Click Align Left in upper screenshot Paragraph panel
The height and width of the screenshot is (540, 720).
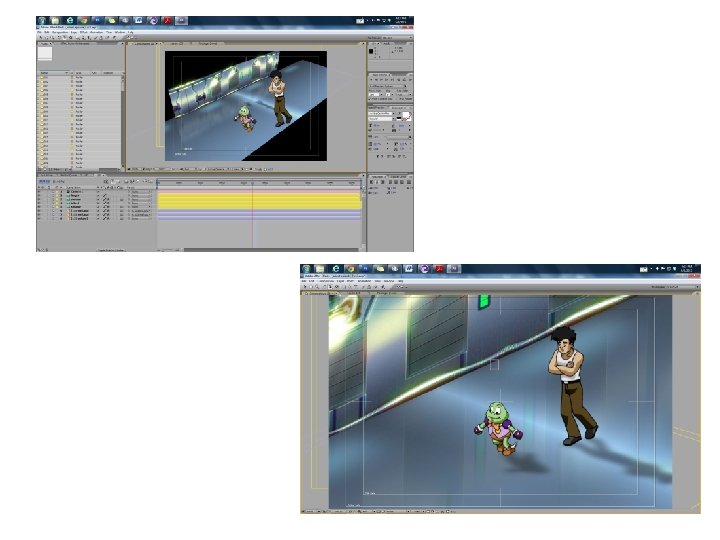[x=371, y=182]
